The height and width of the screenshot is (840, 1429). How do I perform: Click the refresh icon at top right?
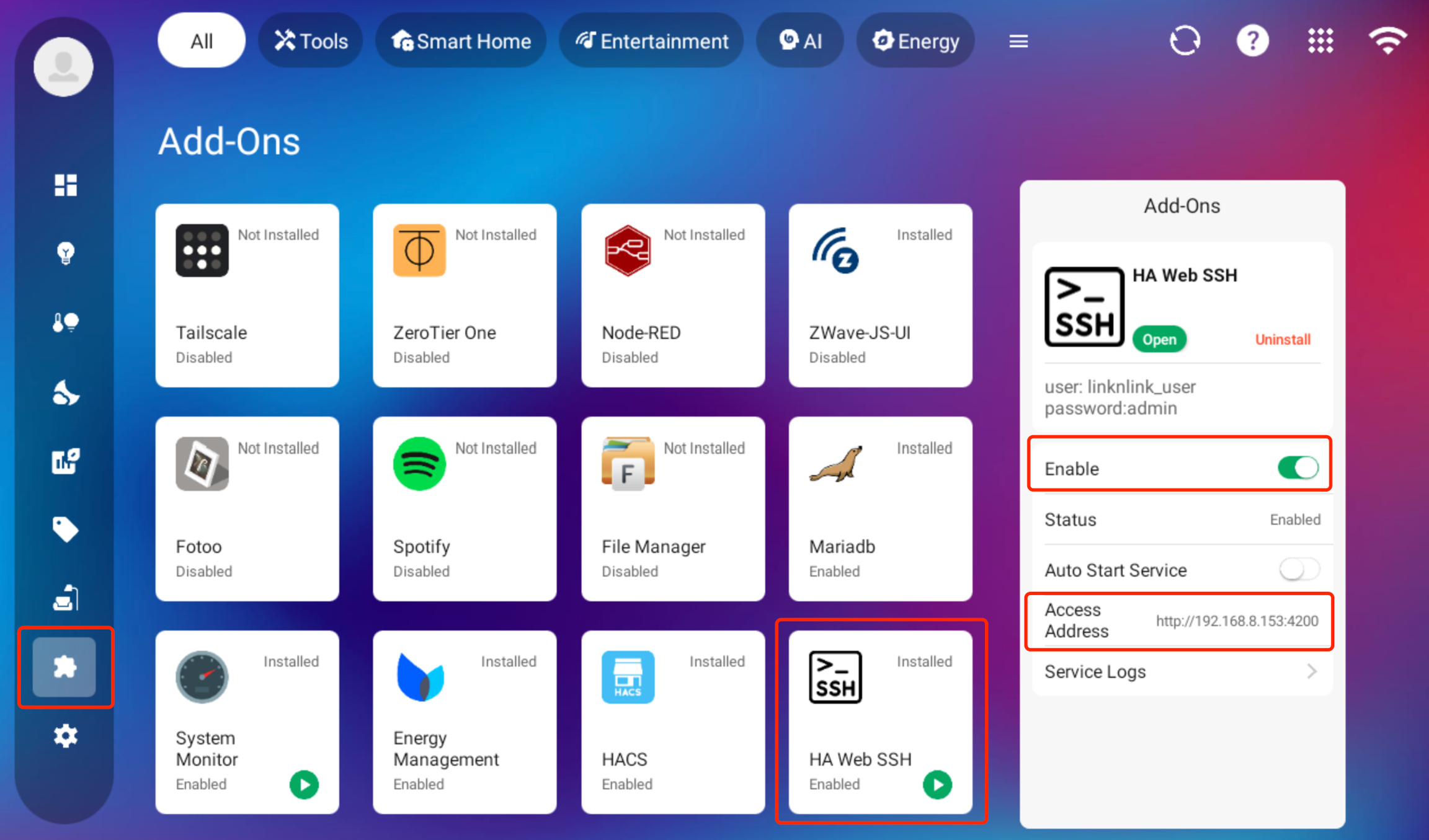click(1185, 41)
